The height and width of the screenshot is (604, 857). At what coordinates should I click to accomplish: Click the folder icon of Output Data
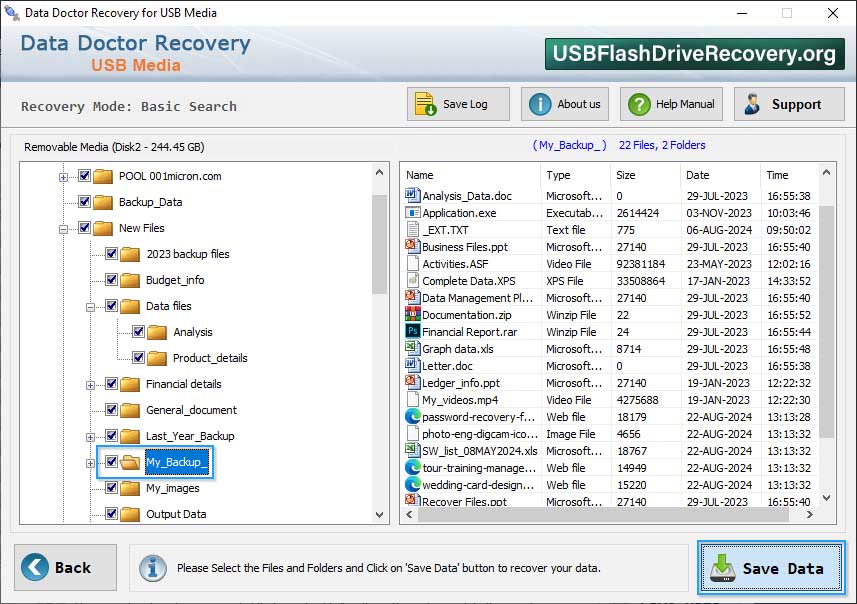(x=130, y=514)
